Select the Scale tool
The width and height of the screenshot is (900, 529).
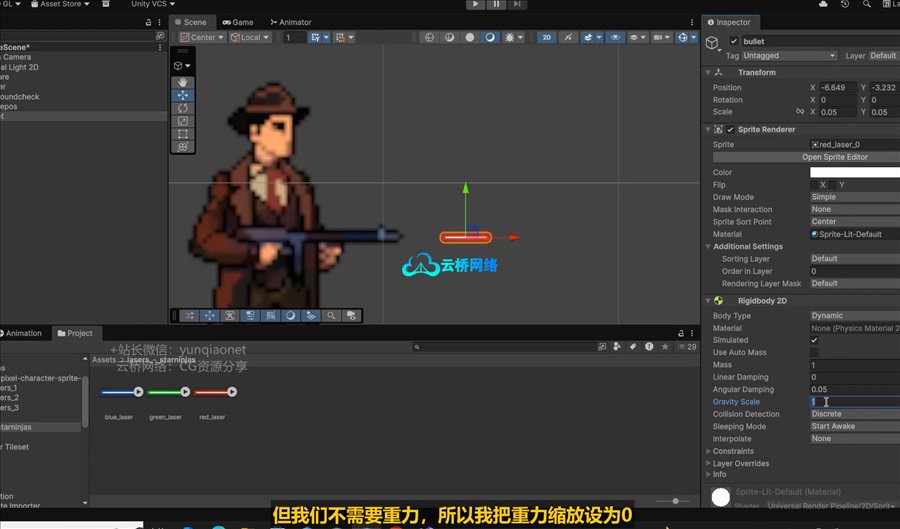(x=183, y=121)
